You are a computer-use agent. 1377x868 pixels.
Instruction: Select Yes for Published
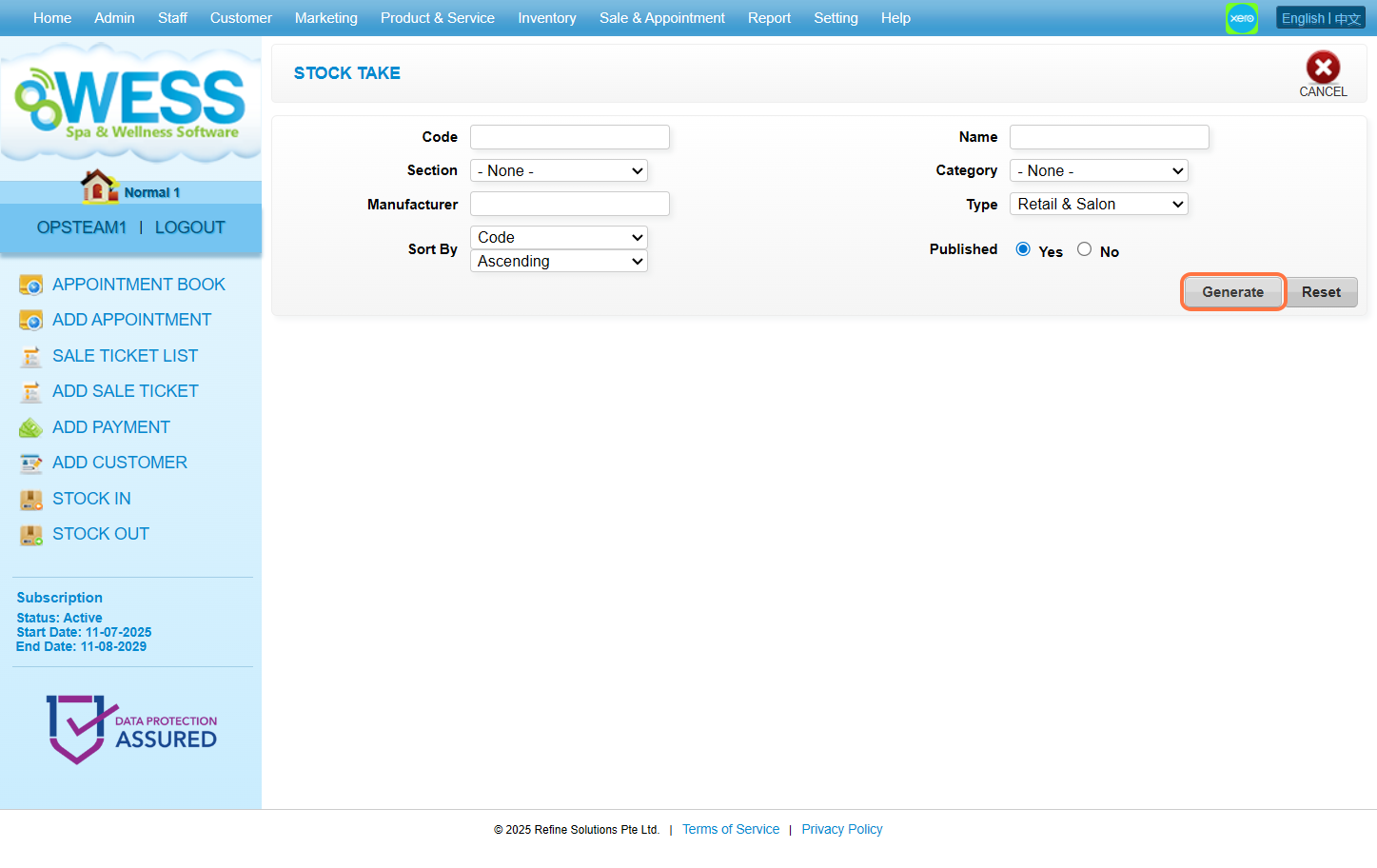tap(1023, 249)
